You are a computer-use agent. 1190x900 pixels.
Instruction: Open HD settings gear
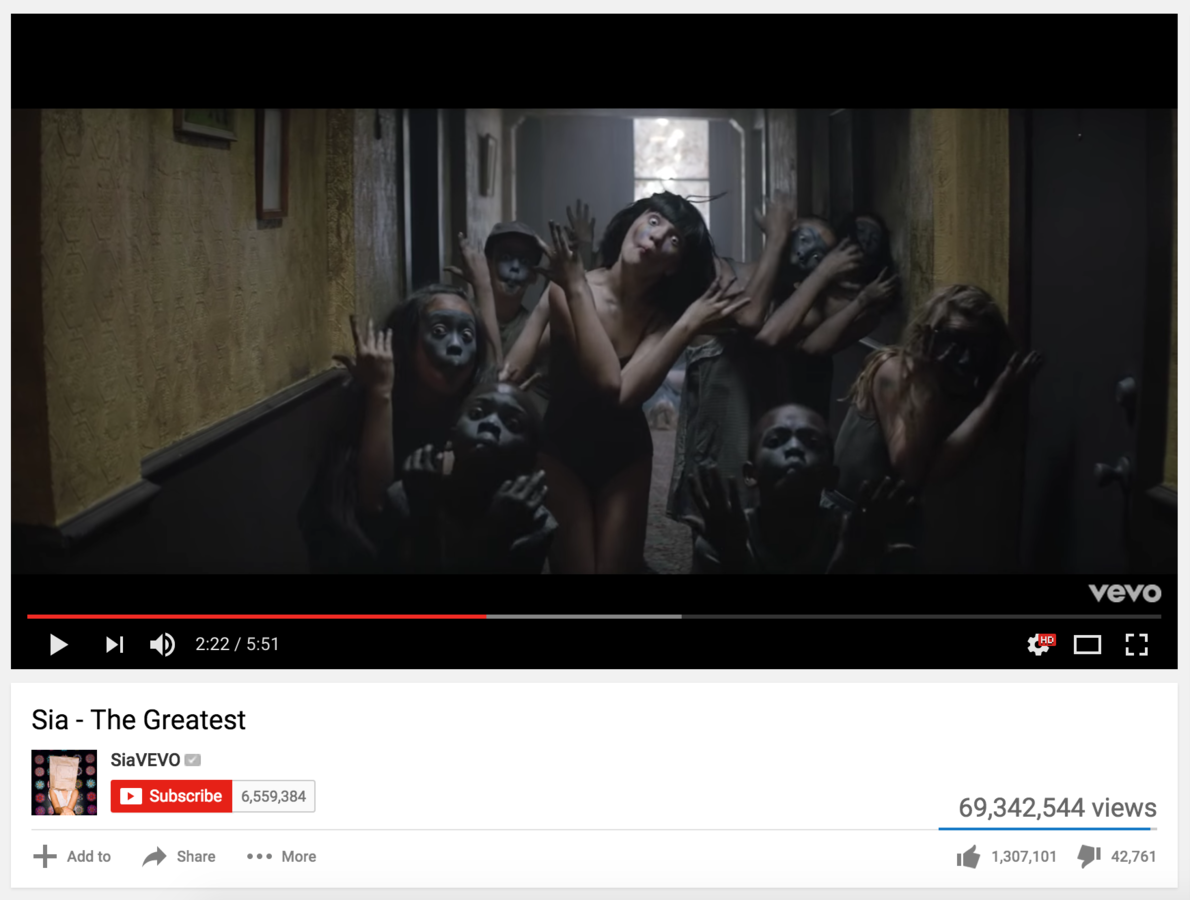1040,644
